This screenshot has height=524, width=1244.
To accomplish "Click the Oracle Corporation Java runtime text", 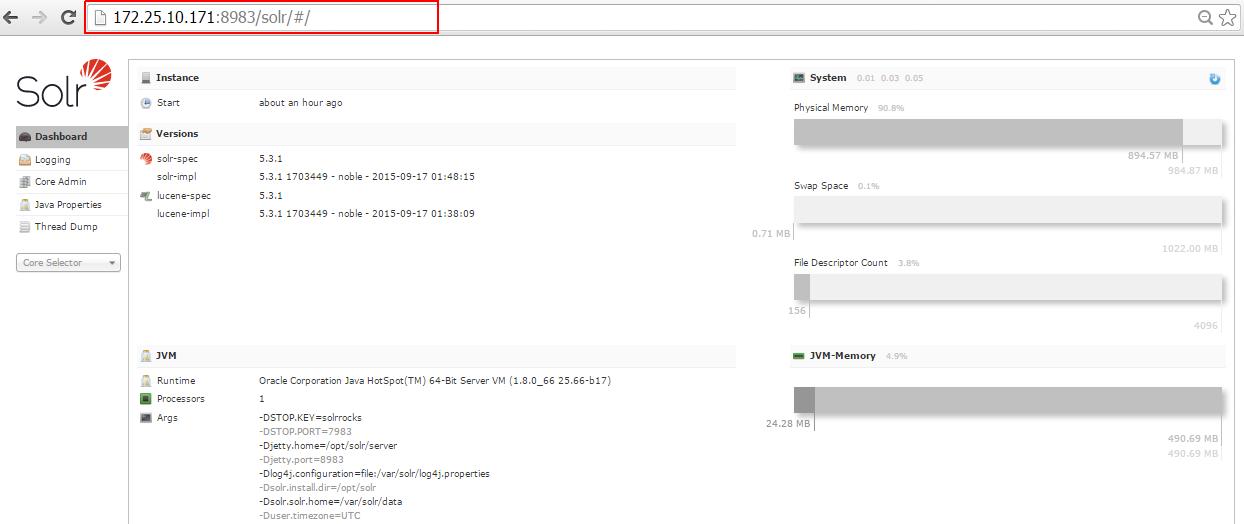I will tap(435, 381).
